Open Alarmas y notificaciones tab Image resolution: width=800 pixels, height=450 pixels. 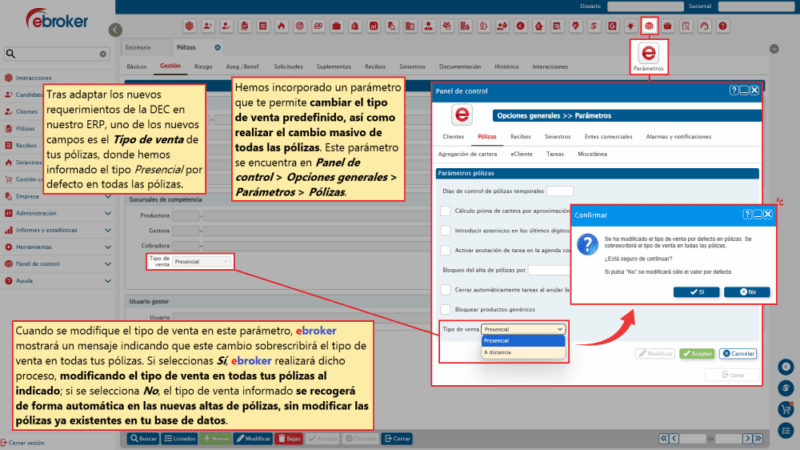tap(679, 137)
